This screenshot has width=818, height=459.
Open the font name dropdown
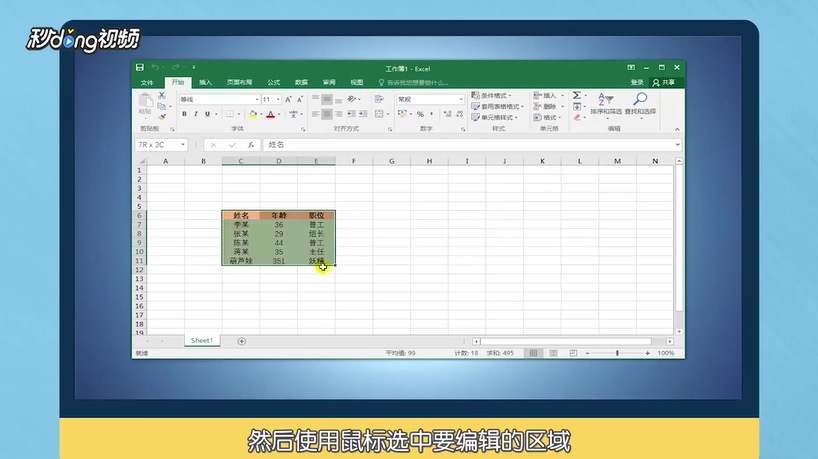click(x=257, y=99)
